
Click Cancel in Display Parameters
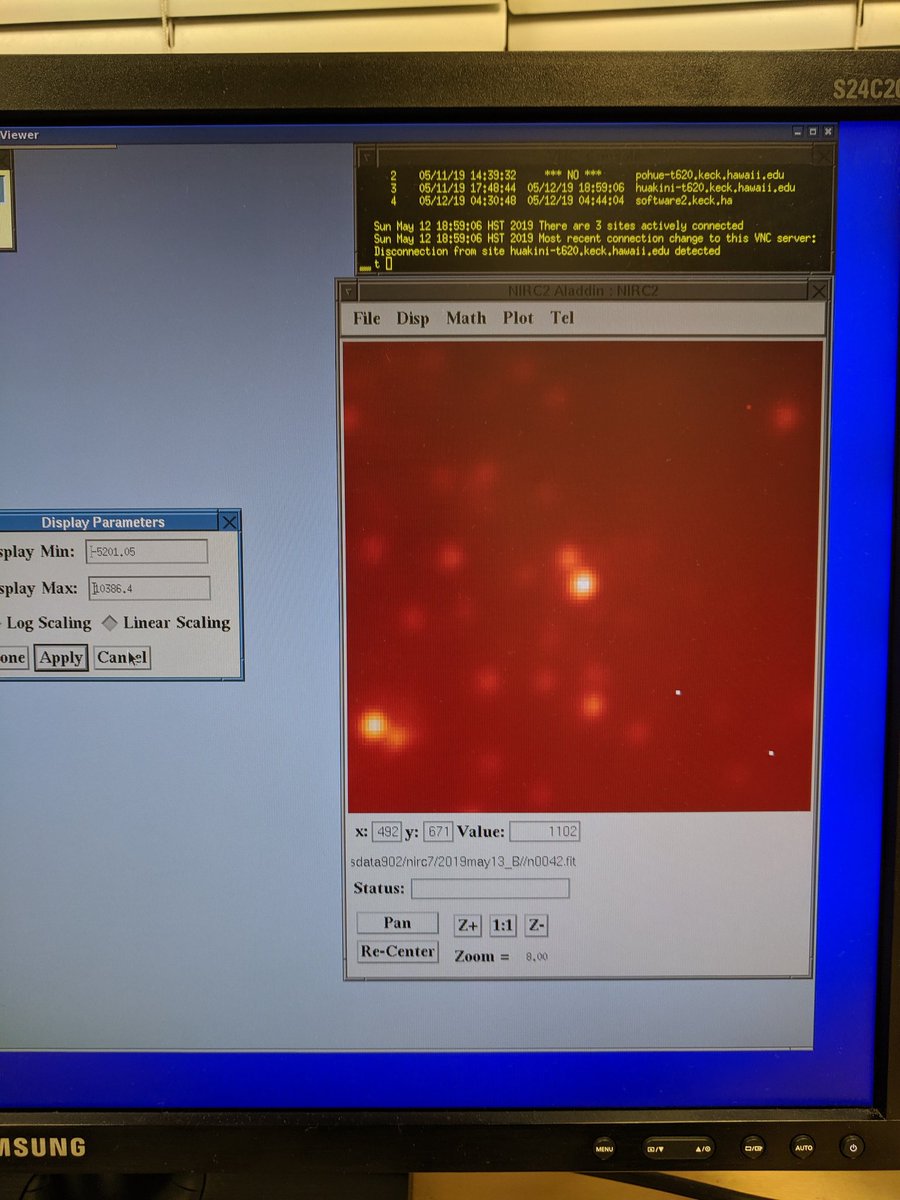click(122, 658)
